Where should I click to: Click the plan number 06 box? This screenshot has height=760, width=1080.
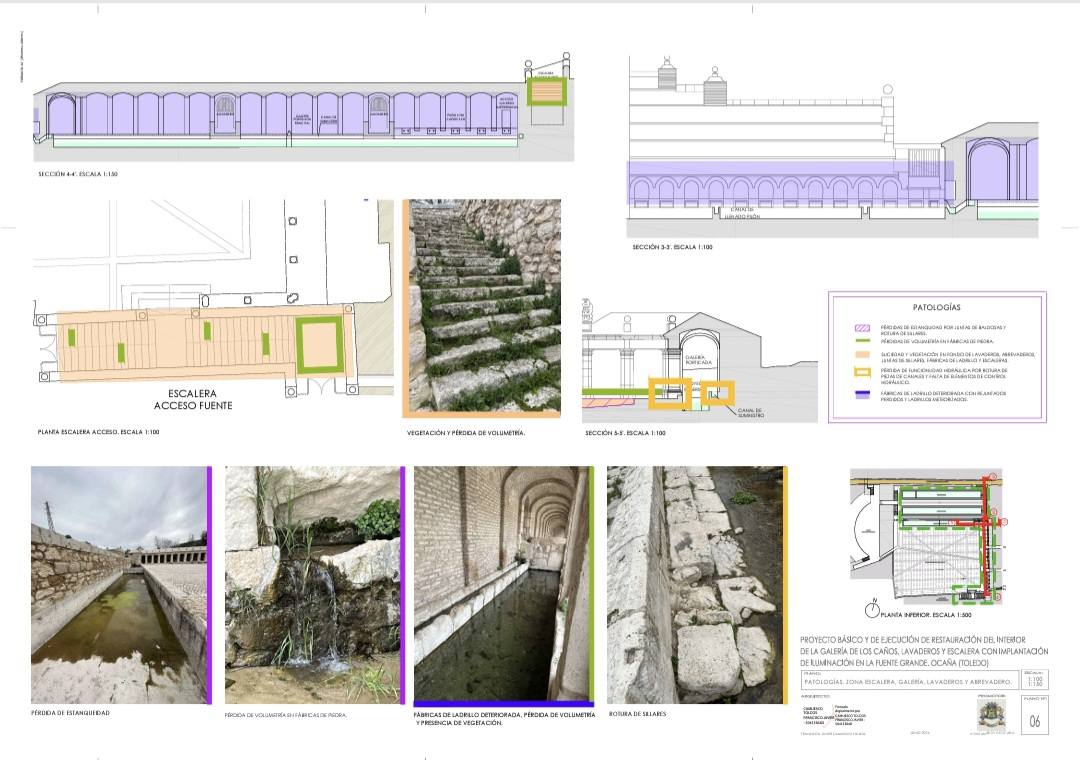[x=1033, y=720]
